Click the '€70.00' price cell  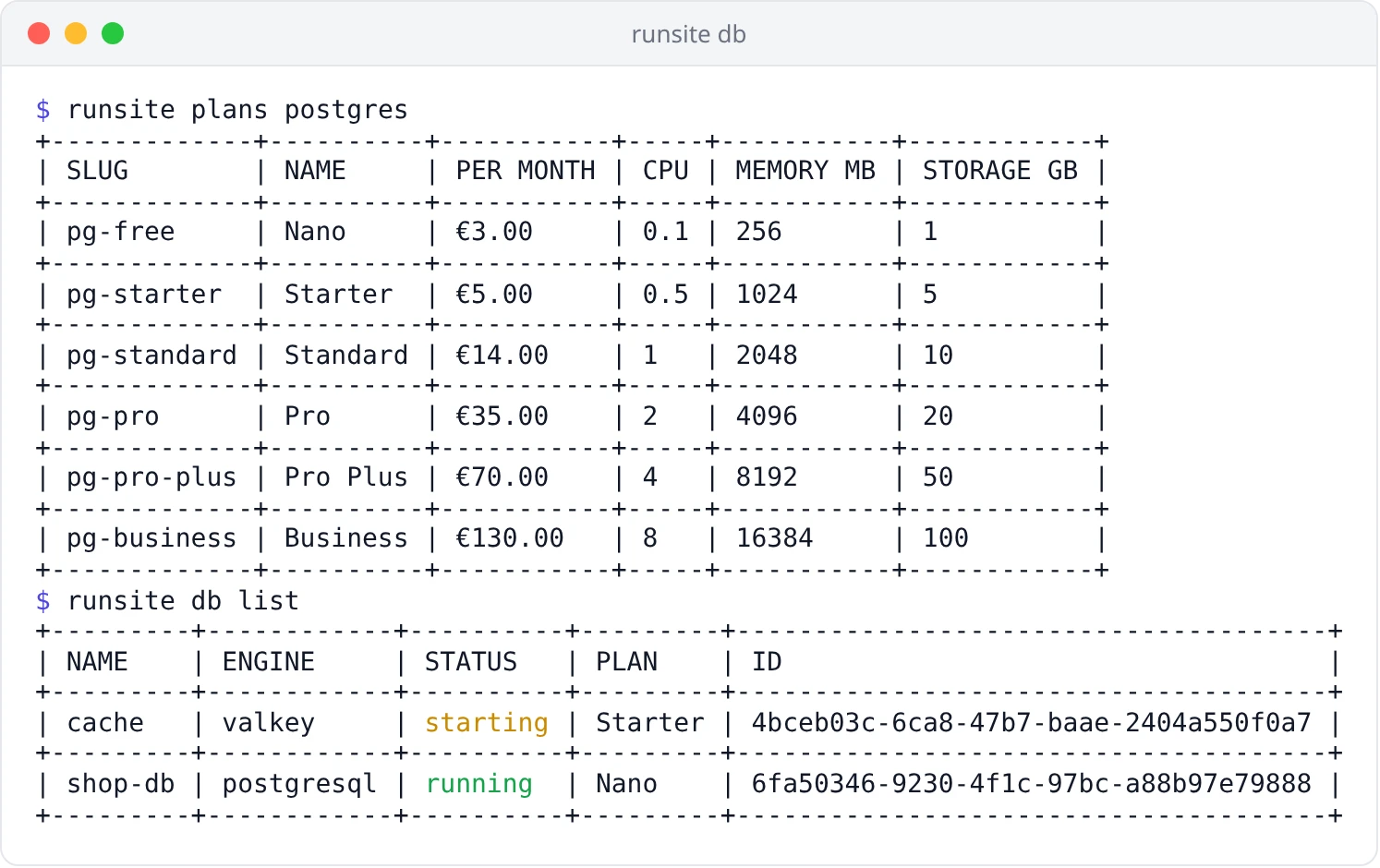(x=502, y=477)
